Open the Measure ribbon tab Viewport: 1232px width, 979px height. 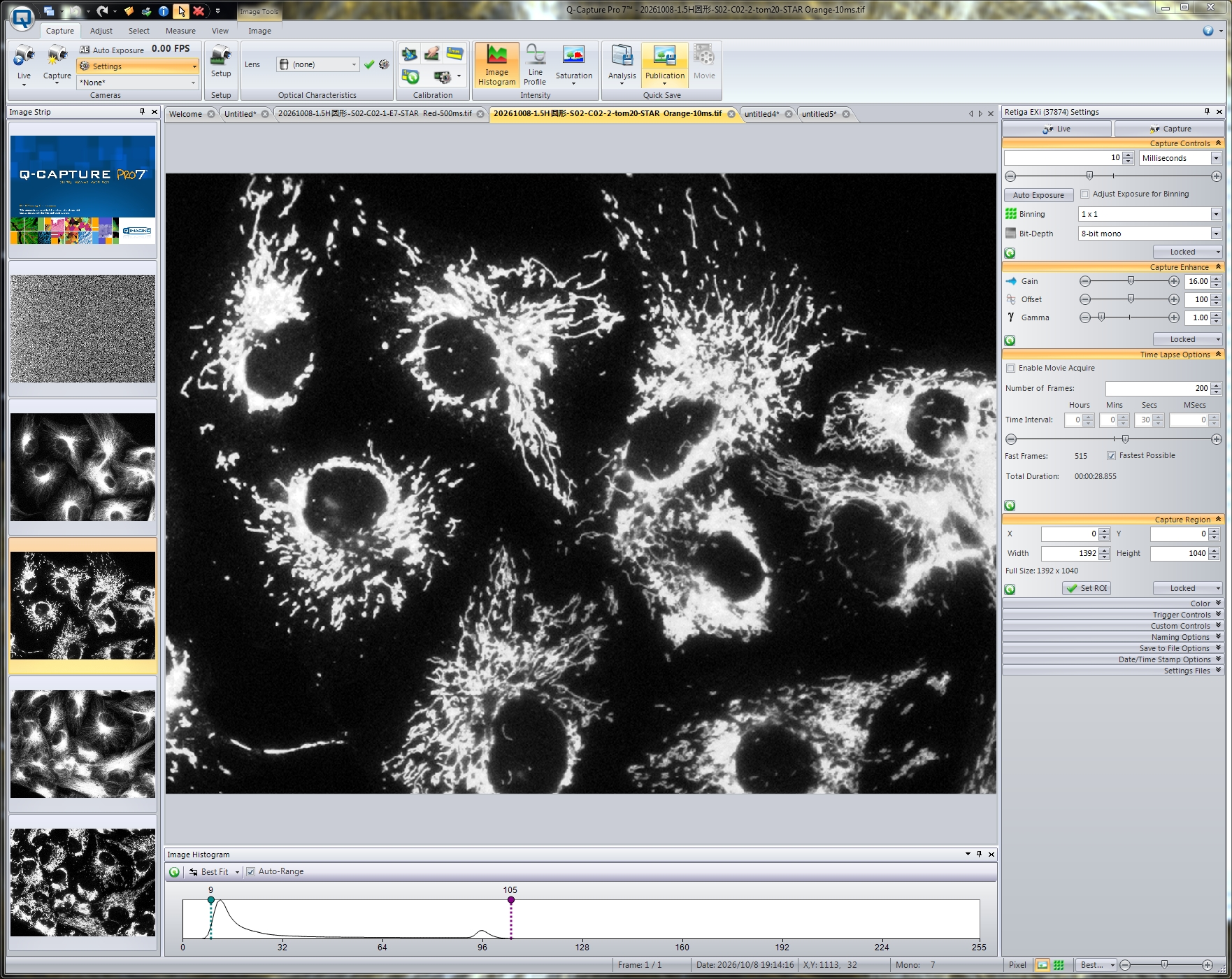[180, 31]
